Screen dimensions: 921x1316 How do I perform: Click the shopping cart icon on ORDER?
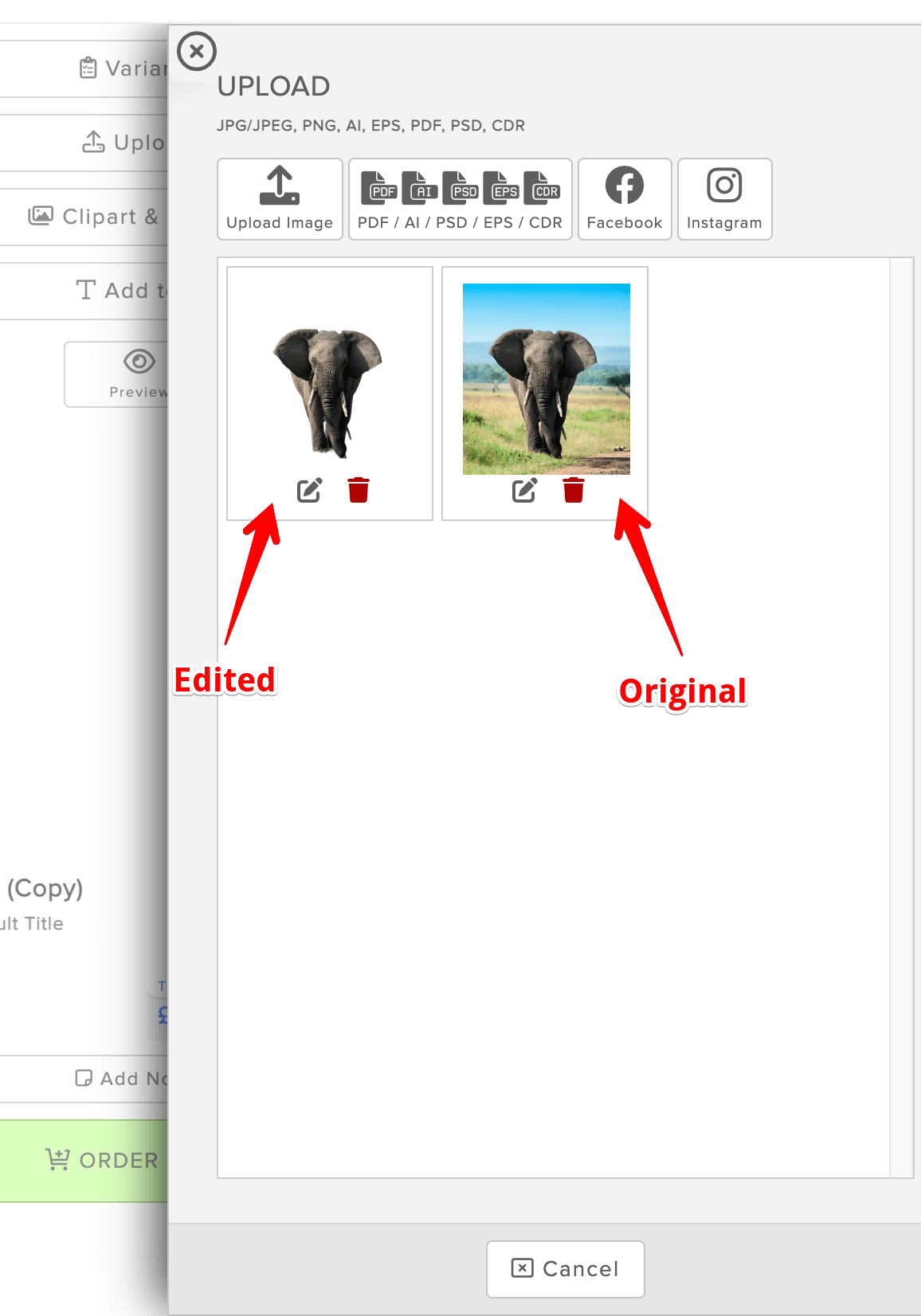click(58, 1160)
